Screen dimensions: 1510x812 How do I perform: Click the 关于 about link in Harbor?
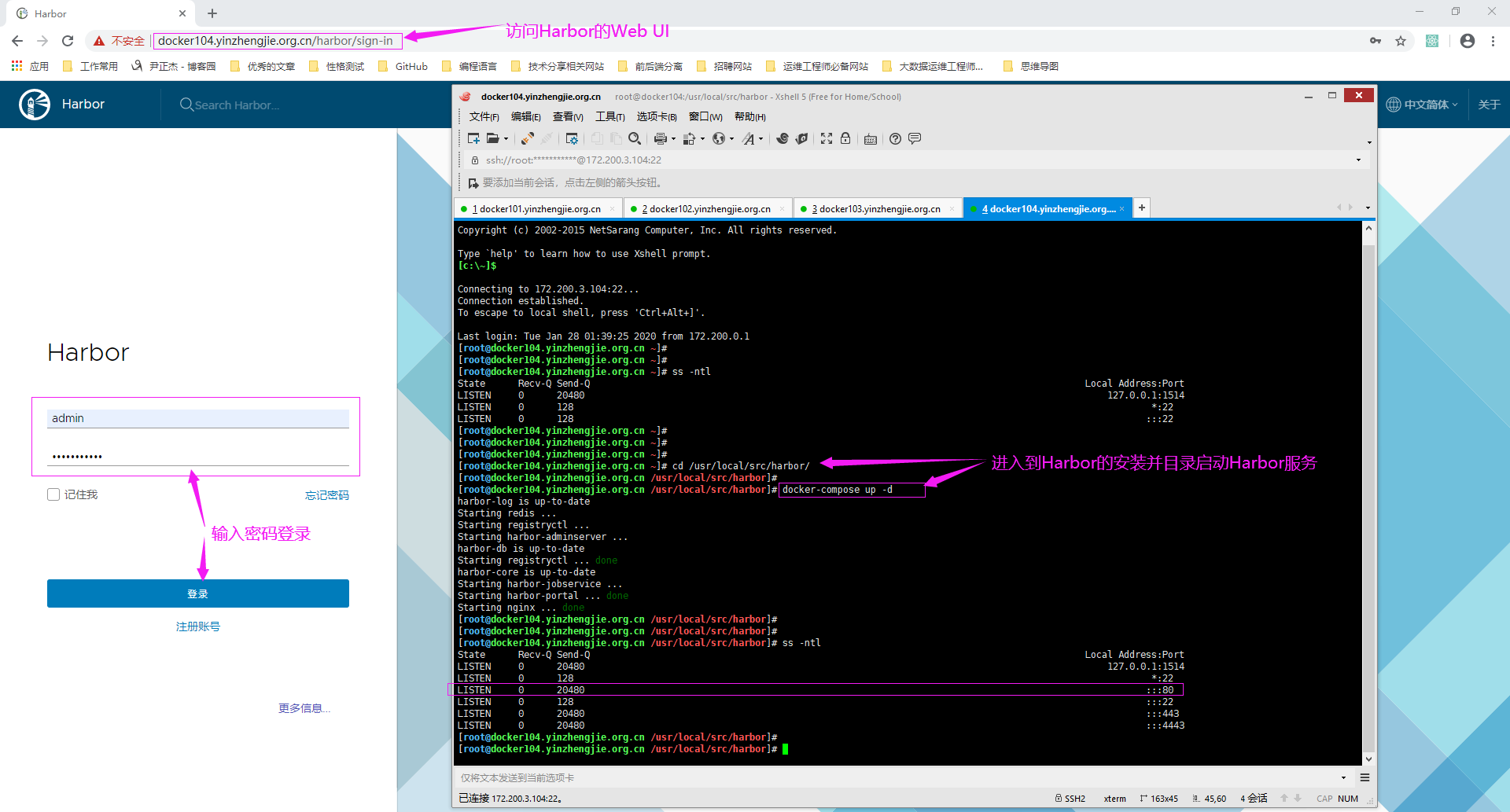(1490, 105)
